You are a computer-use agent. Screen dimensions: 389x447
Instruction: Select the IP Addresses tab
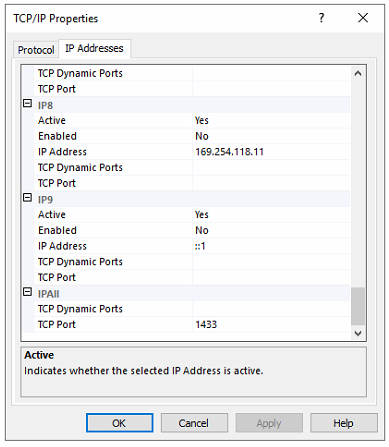pos(94,48)
